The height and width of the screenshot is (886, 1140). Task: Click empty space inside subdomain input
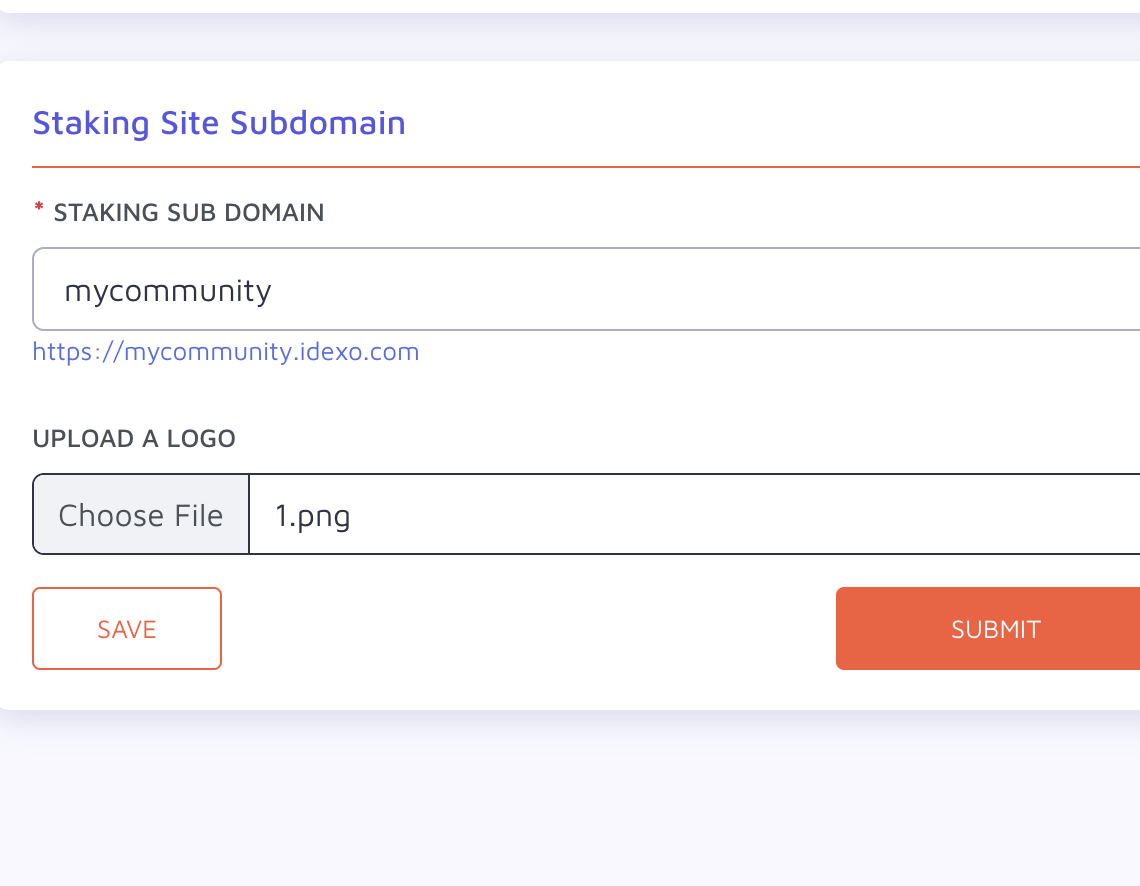pyautogui.click(x=691, y=289)
